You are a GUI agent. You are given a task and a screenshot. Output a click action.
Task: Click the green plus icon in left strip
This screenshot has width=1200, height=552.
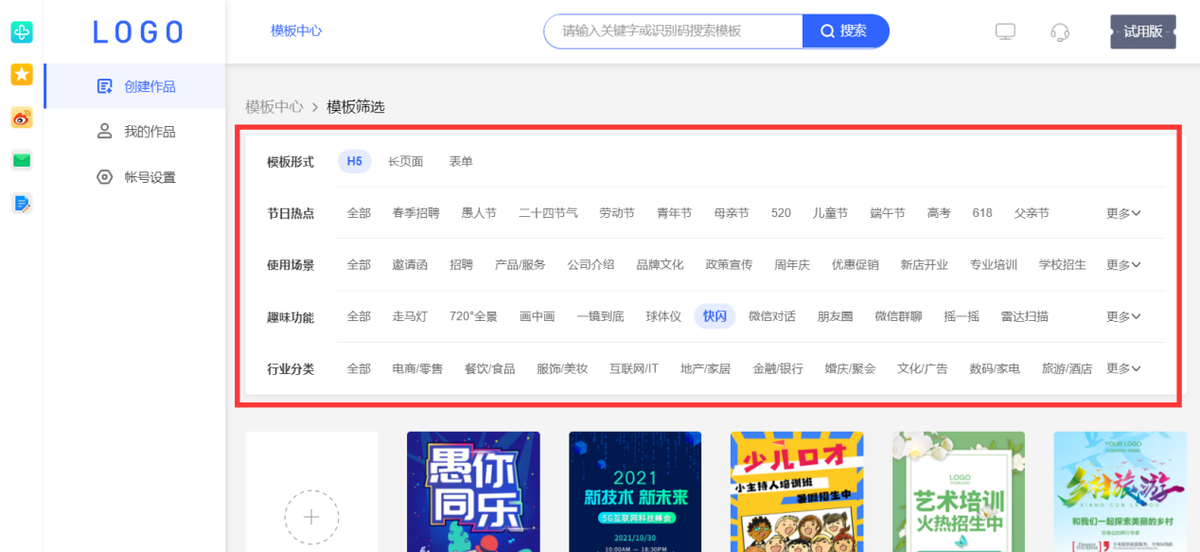21,33
